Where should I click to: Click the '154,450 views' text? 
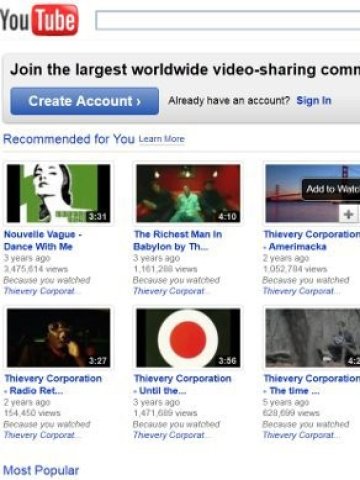32,413
